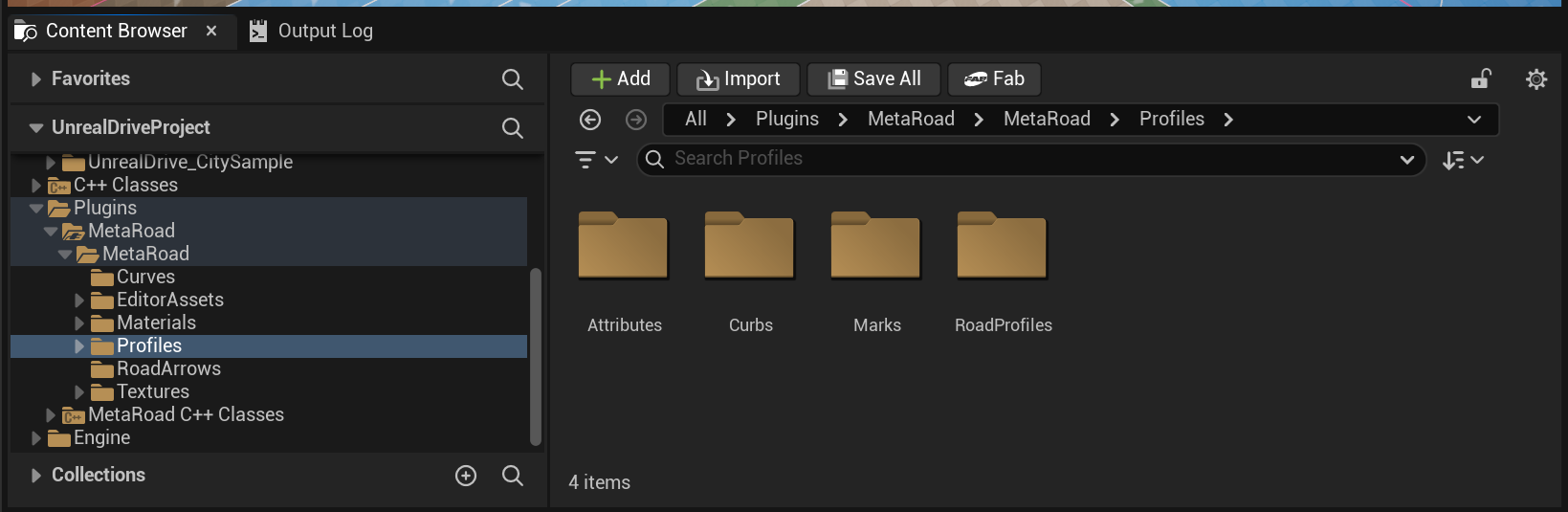
Task: Expand the EditorAssets folder
Action: (x=79, y=301)
